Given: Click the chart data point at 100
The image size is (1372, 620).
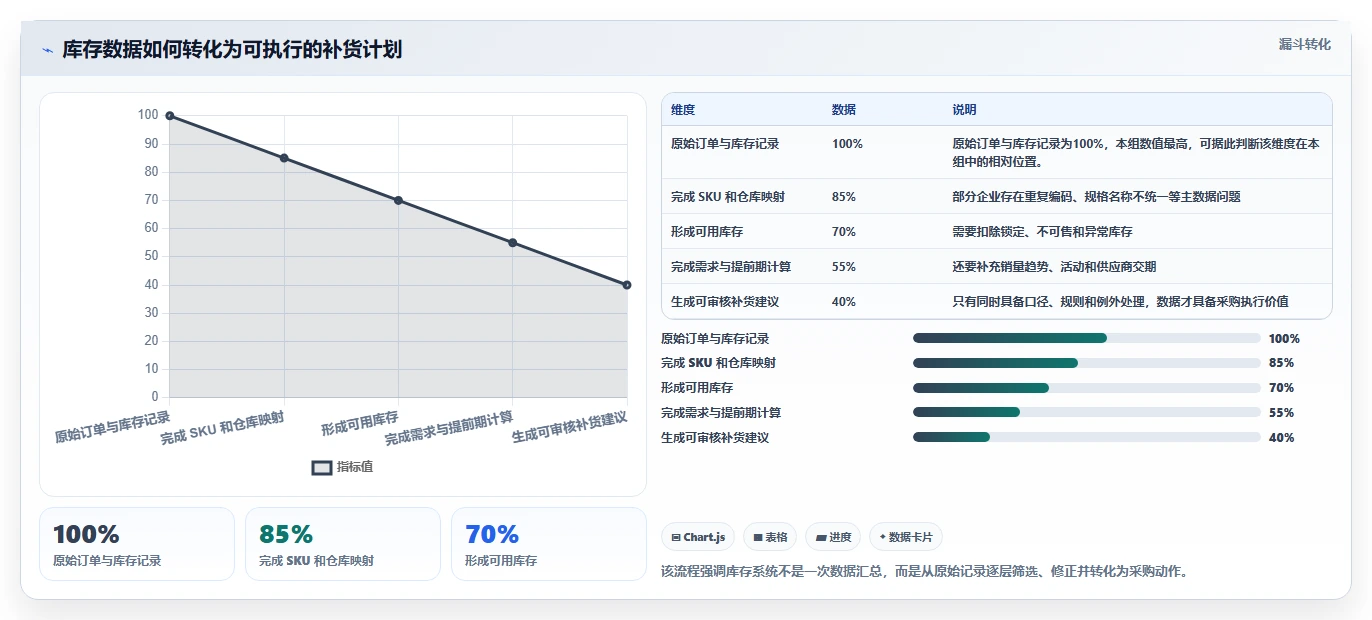Looking at the screenshot, I should tap(170, 116).
